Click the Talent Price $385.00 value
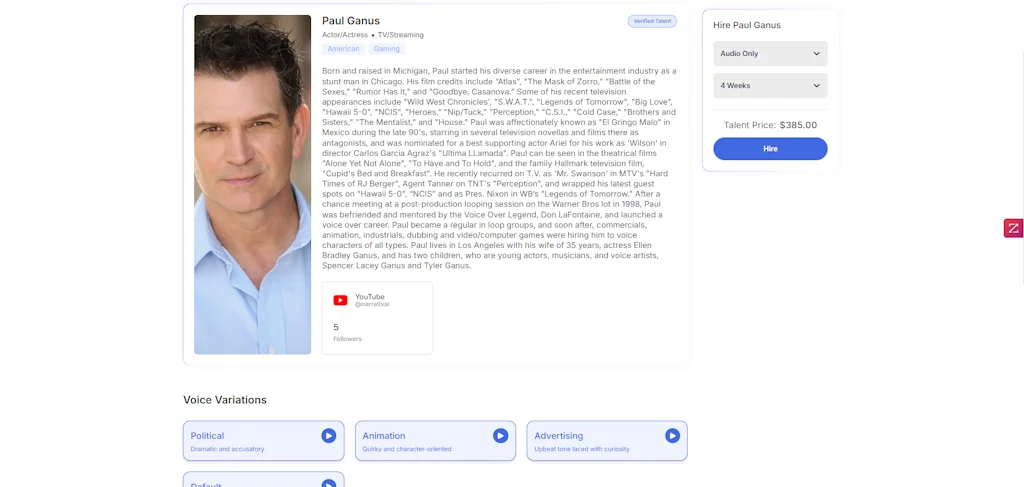1024x487 pixels. 798,125
